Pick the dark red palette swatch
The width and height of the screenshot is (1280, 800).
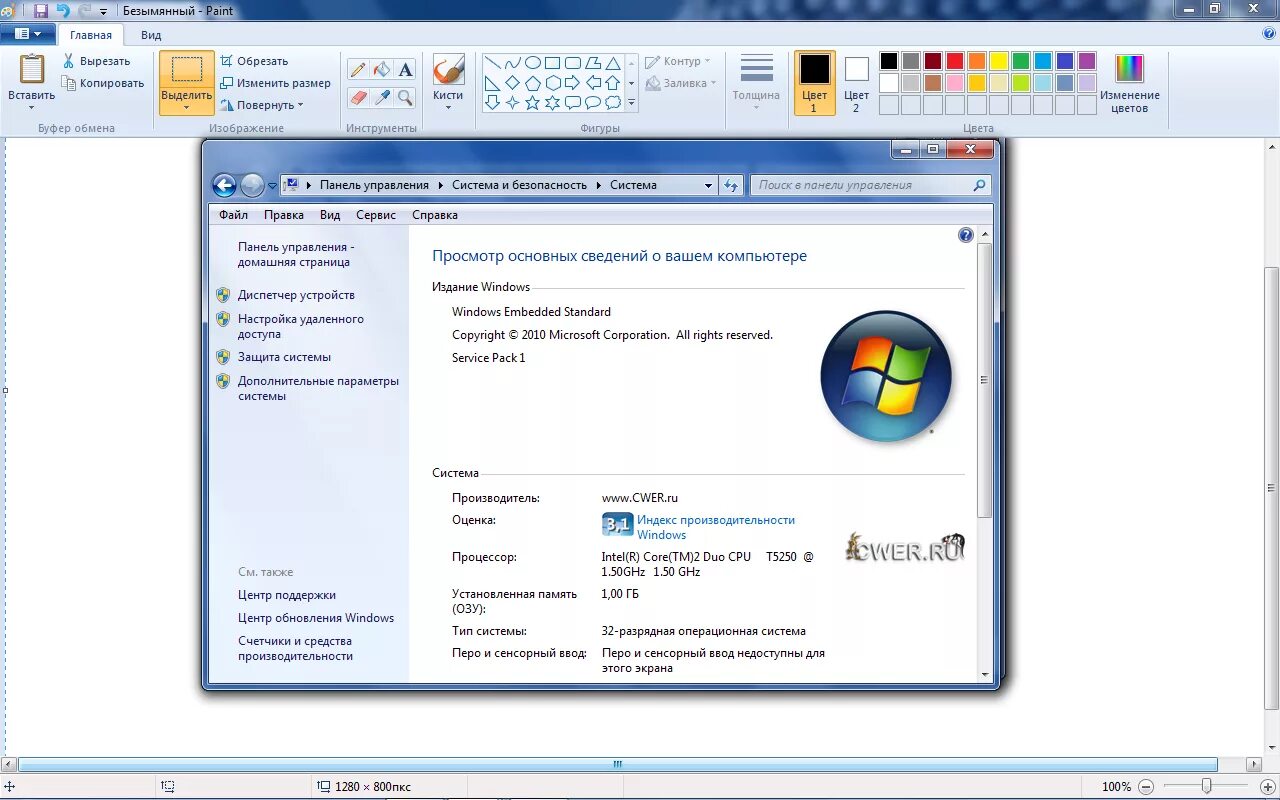pyautogui.click(x=933, y=61)
